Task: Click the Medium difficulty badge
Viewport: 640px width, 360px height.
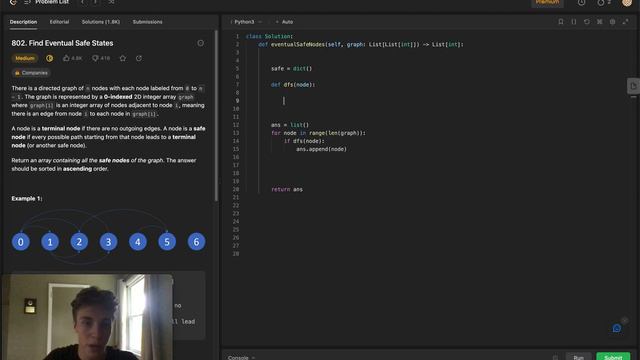Action: coord(25,58)
